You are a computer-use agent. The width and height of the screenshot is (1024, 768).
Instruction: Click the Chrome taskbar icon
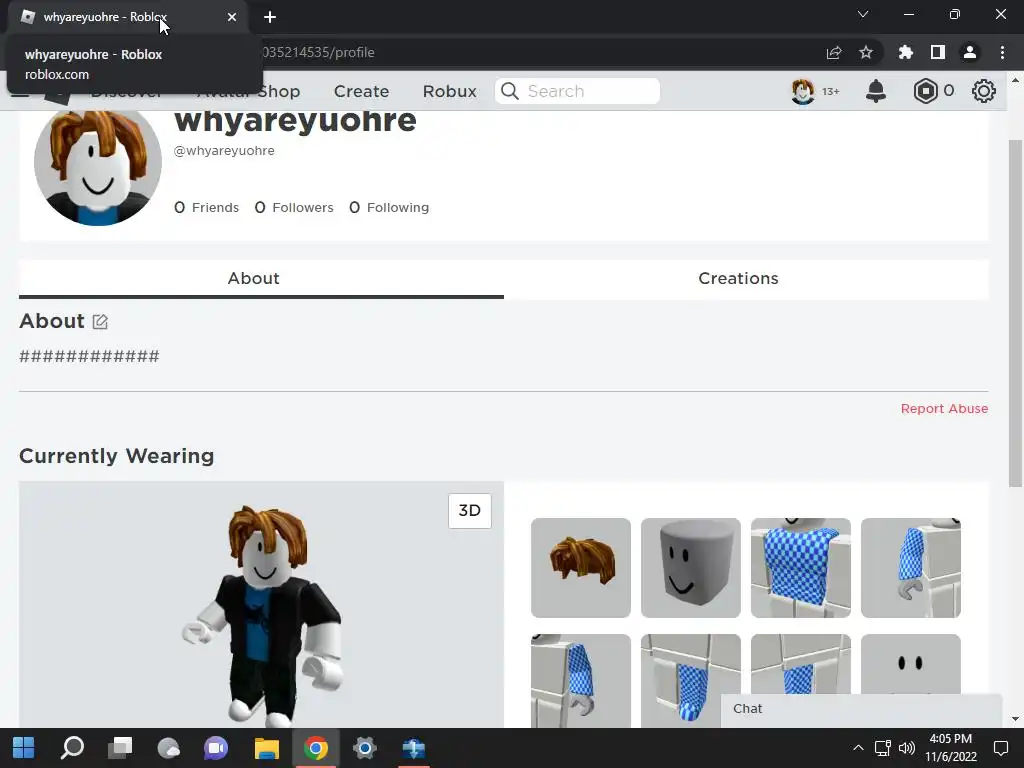315,748
